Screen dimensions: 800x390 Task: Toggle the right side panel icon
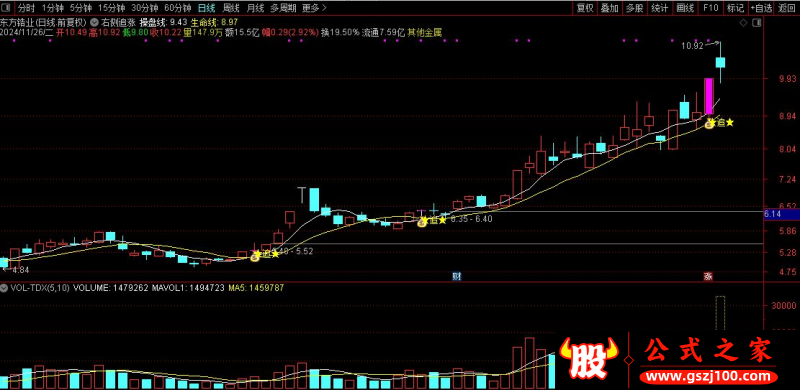coord(758,23)
